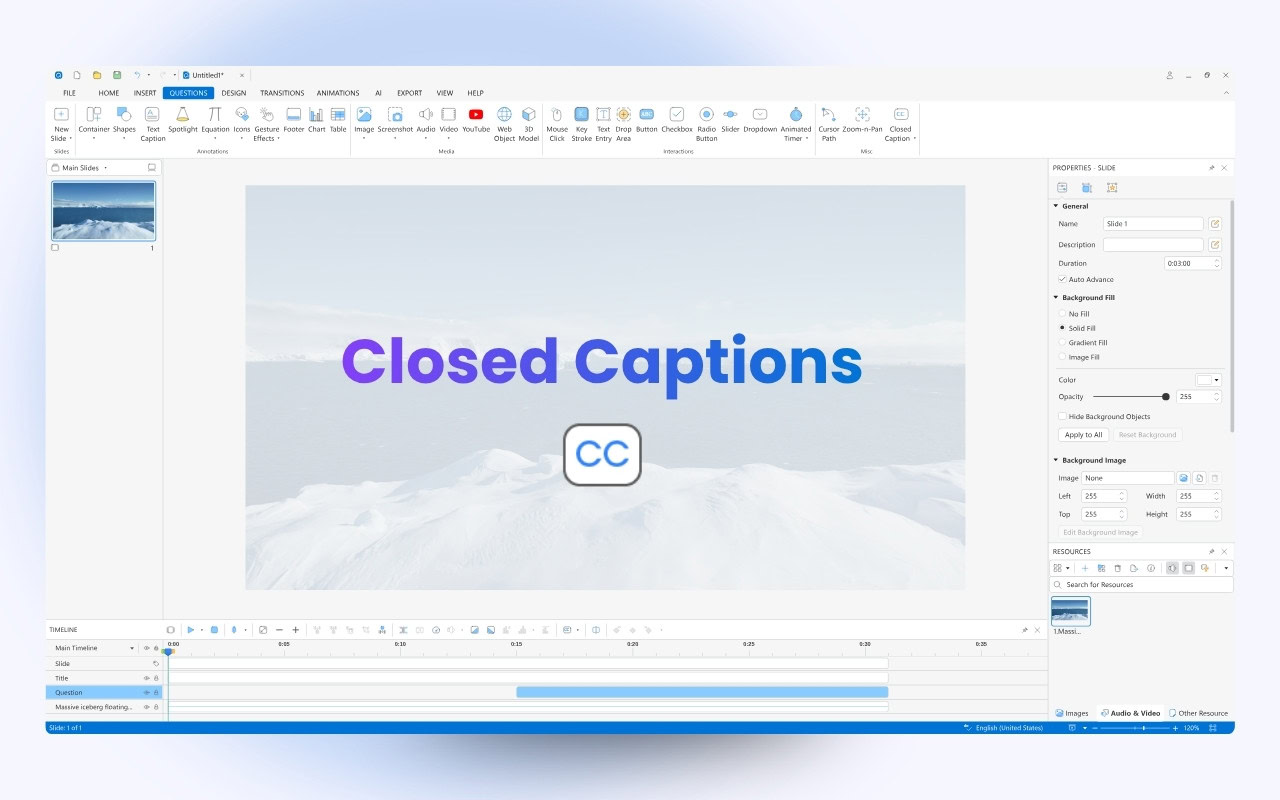
Task: Choose Gradient Fill for the background
Action: click(x=1062, y=343)
